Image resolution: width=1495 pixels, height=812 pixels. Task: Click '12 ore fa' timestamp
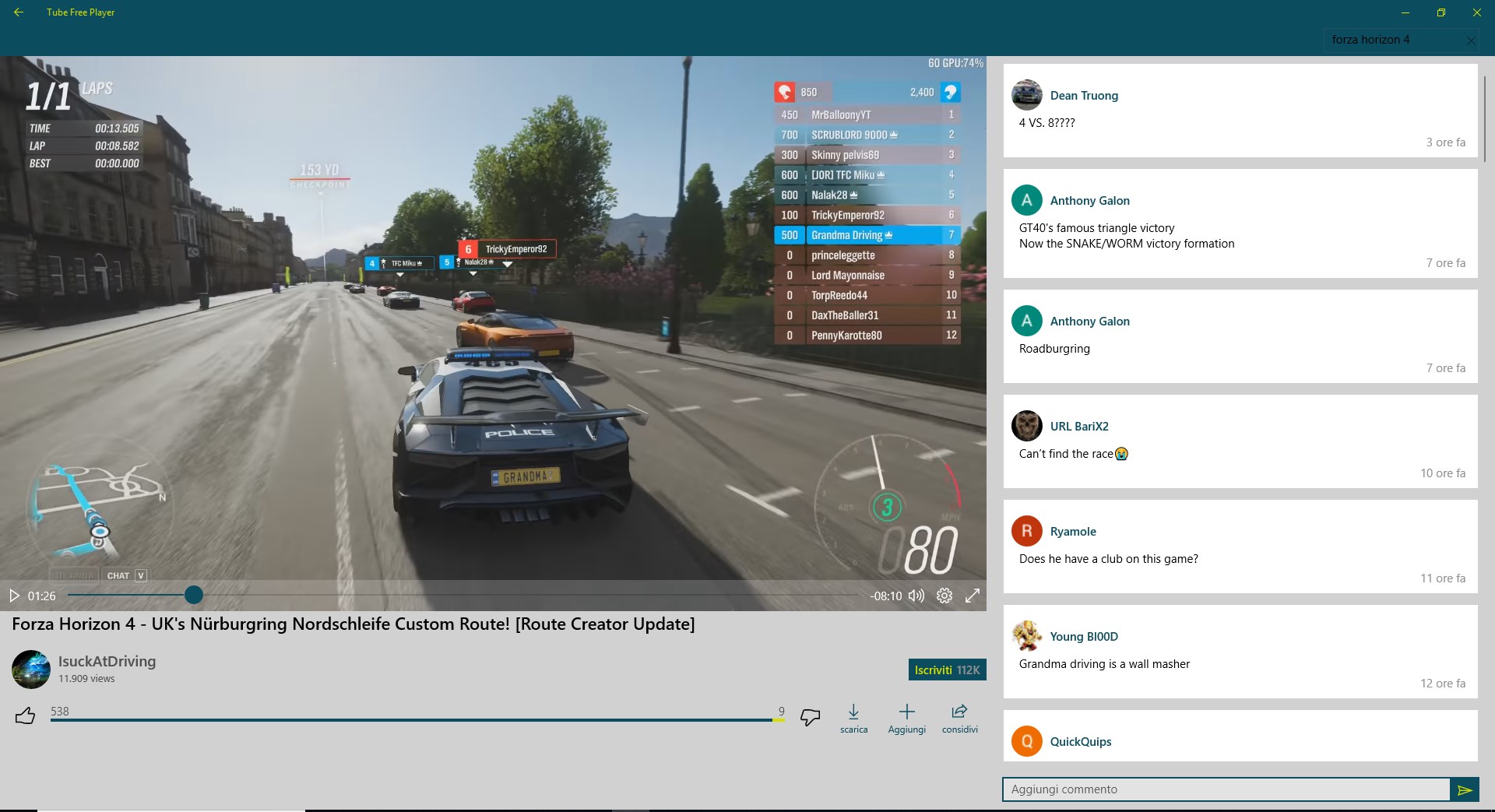point(1442,684)
